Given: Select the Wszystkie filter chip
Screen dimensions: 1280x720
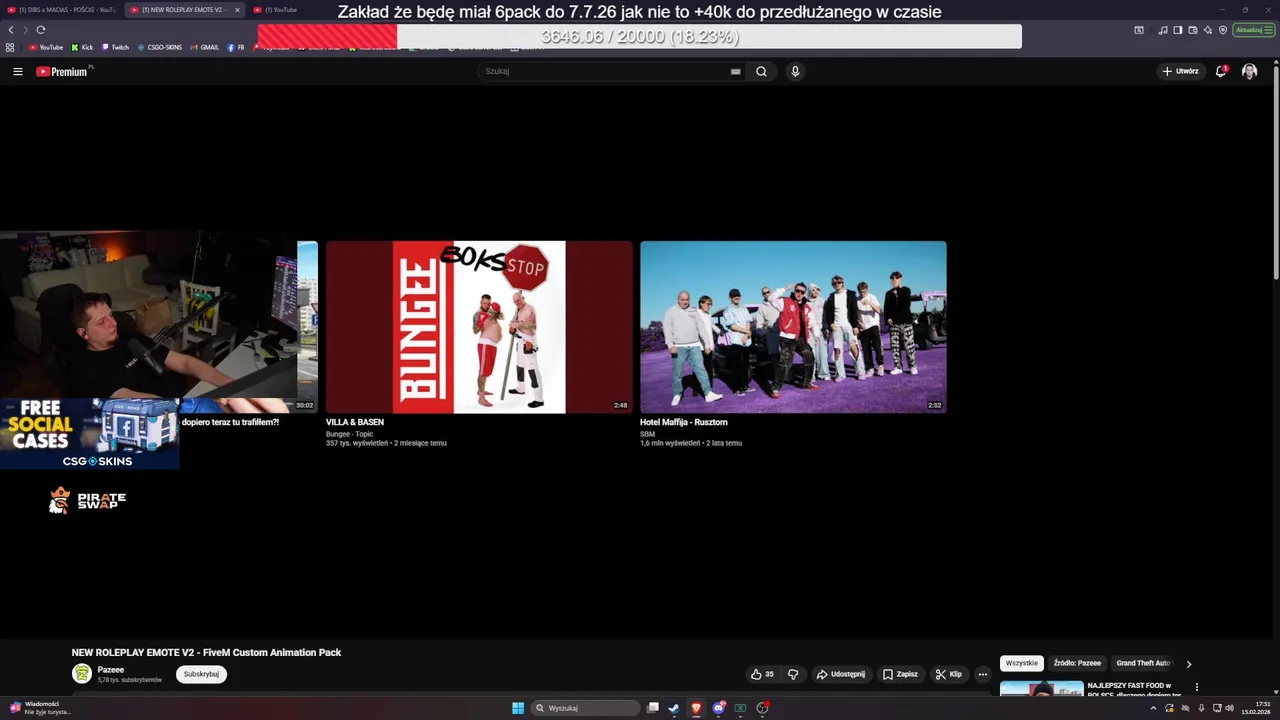Looking at the screenshot, I should (1022, 663).
